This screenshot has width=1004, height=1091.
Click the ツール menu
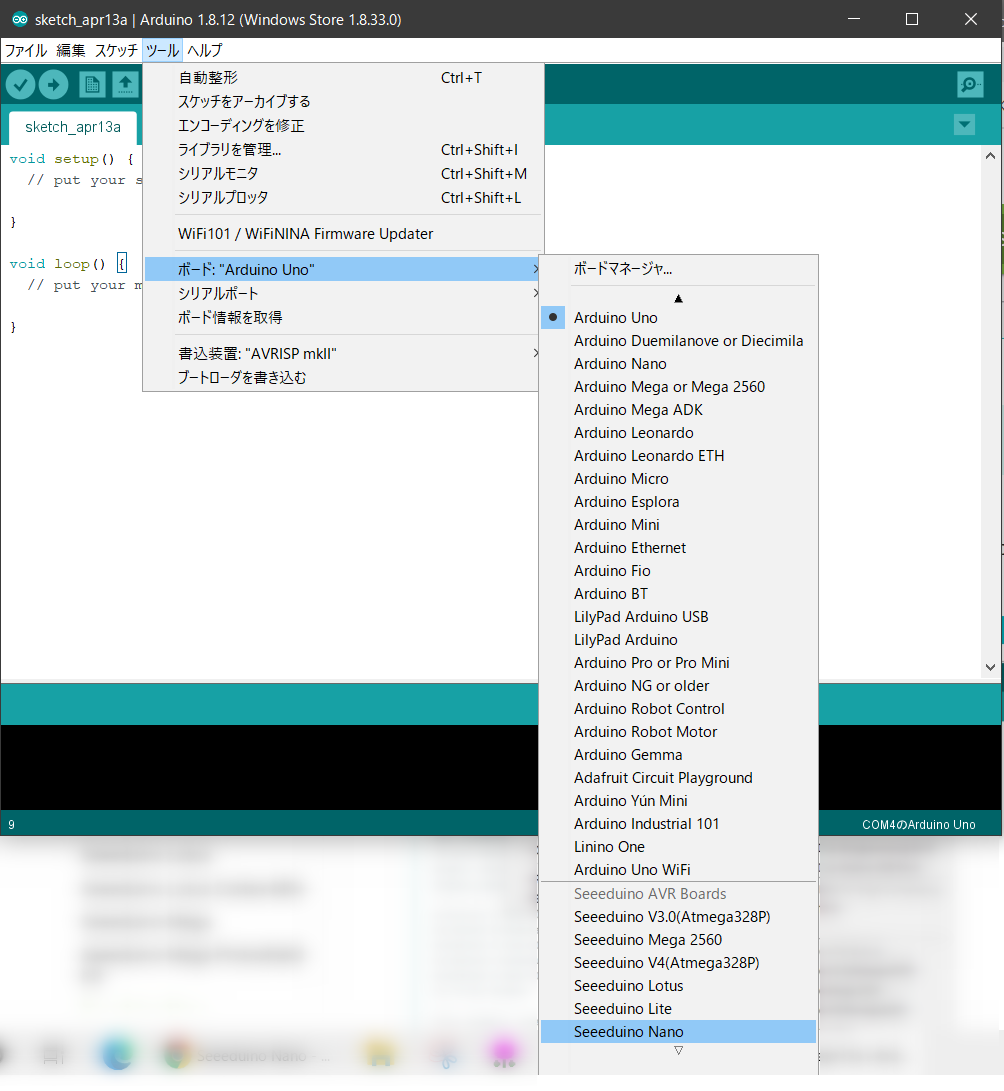[x=162, y=50]
